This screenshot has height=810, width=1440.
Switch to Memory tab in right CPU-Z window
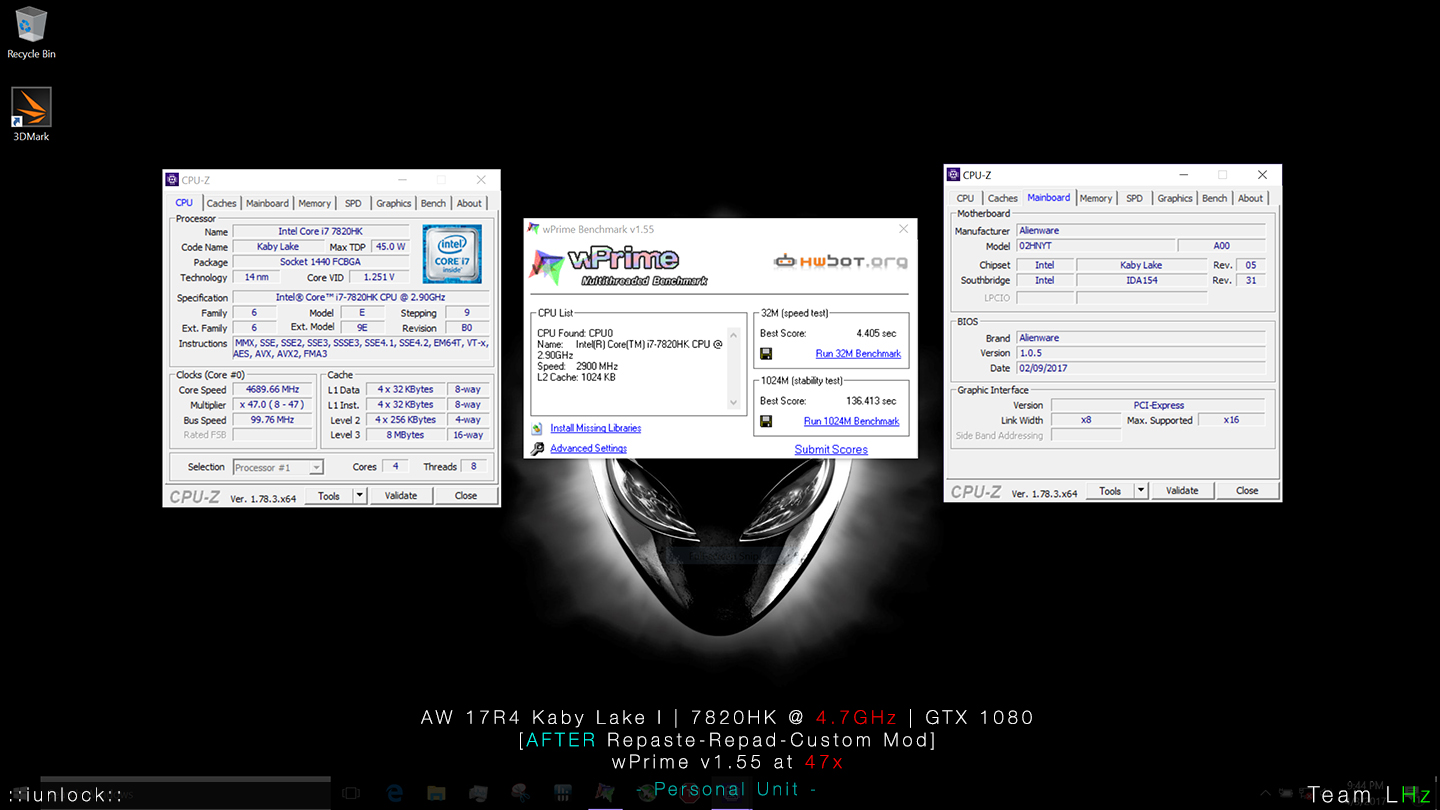point(1095,198)
